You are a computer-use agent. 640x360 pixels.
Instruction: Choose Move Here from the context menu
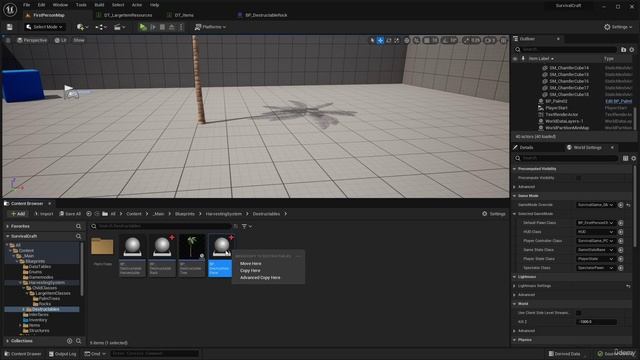[251, 264]
